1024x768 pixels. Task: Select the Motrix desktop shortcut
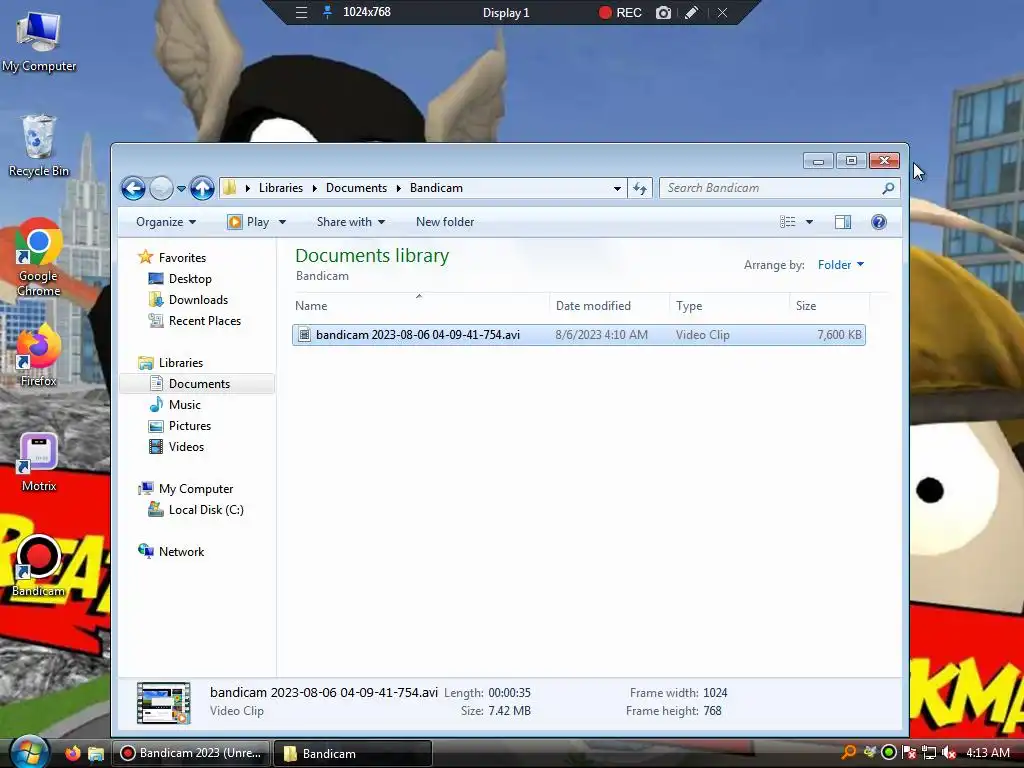pyautogui.click(x=39, y=462)
